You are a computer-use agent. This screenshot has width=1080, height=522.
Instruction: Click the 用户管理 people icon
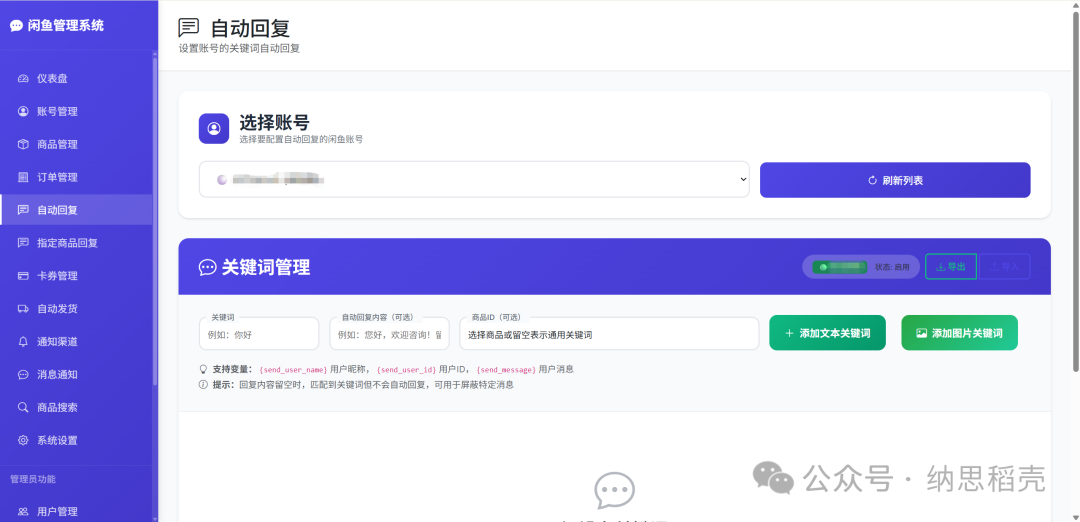[23, 512]
